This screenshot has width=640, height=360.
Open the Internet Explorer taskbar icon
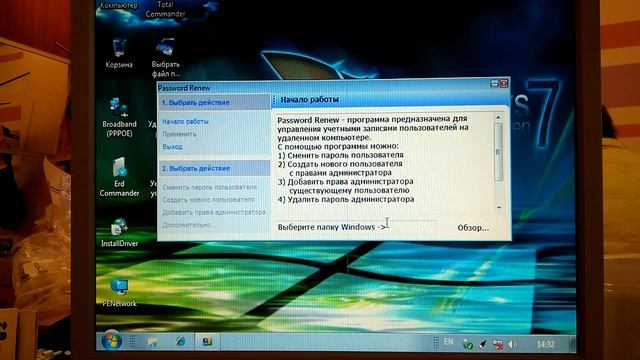click(180, 342)
